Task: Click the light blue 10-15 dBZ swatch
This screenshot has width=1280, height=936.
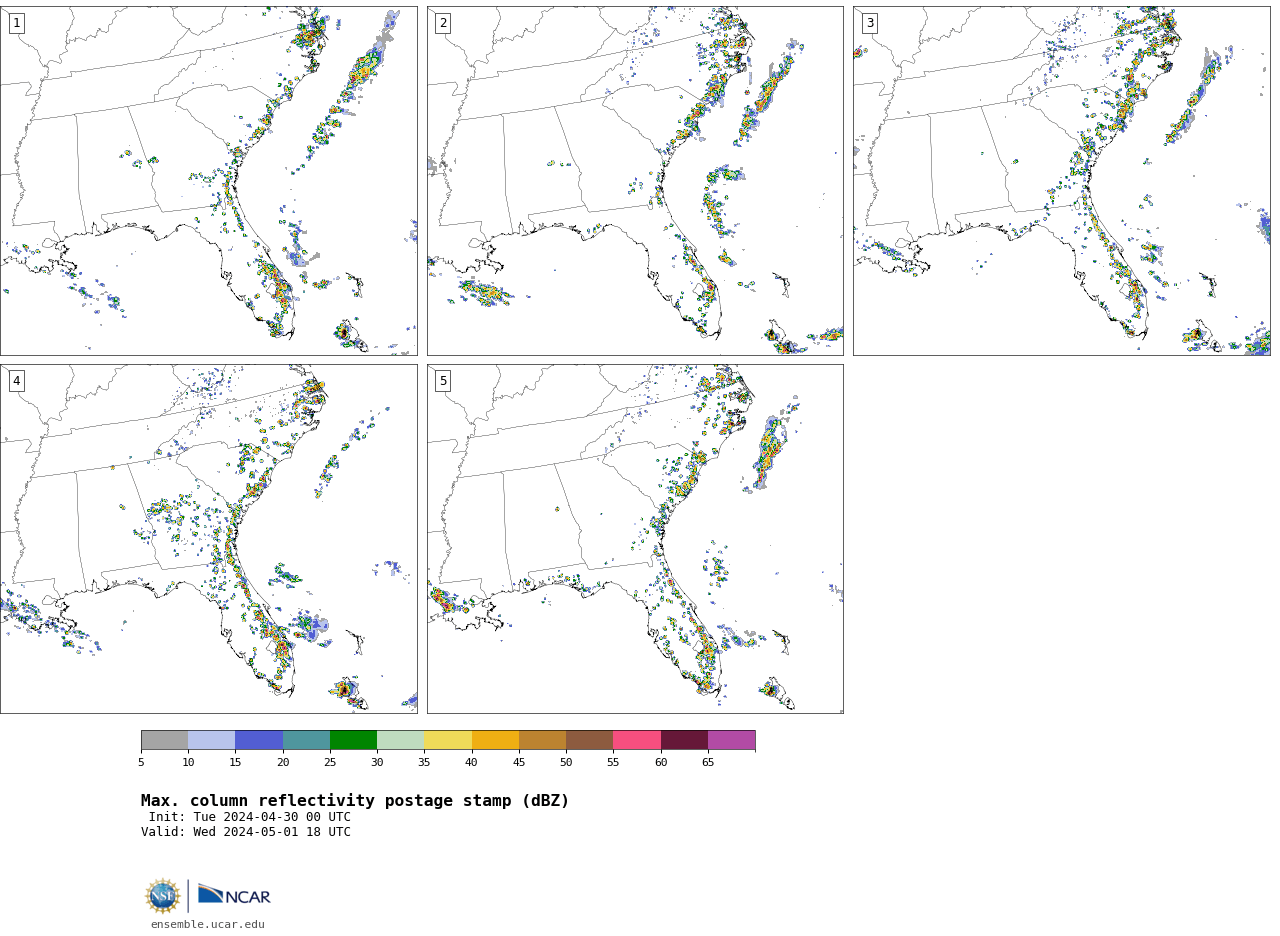Action: (211, 740)
